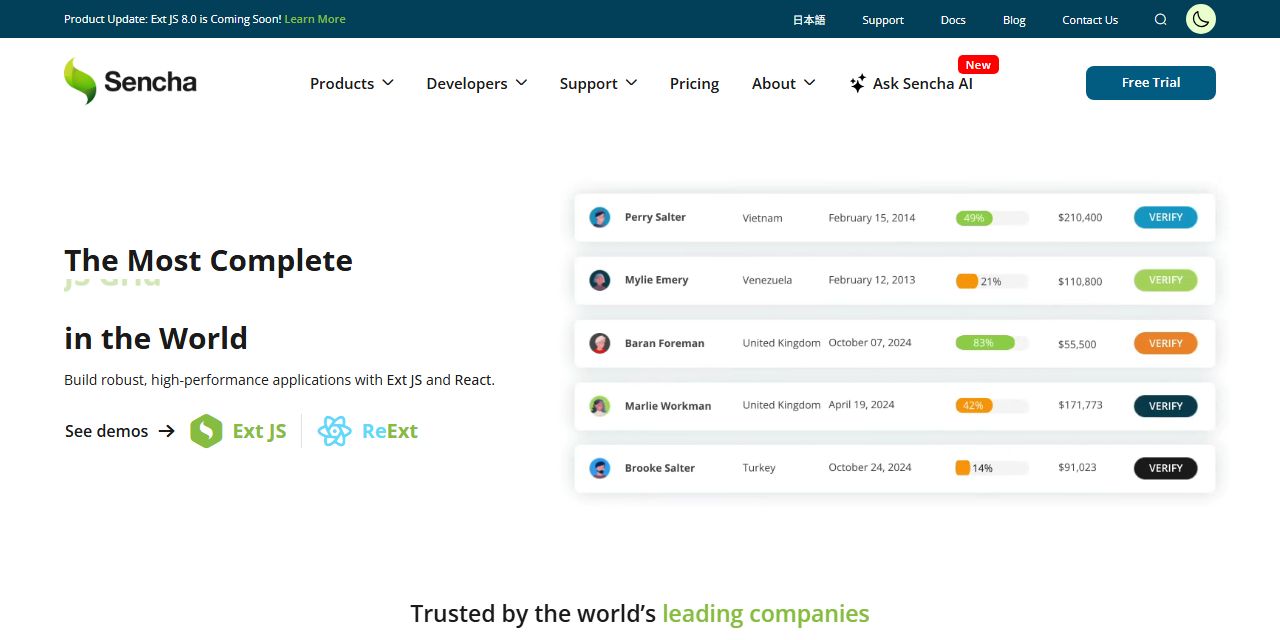Click VERIFY for Mylie Emery
This screenshot has width=1280, height=640.
(x=1165, y=280)
